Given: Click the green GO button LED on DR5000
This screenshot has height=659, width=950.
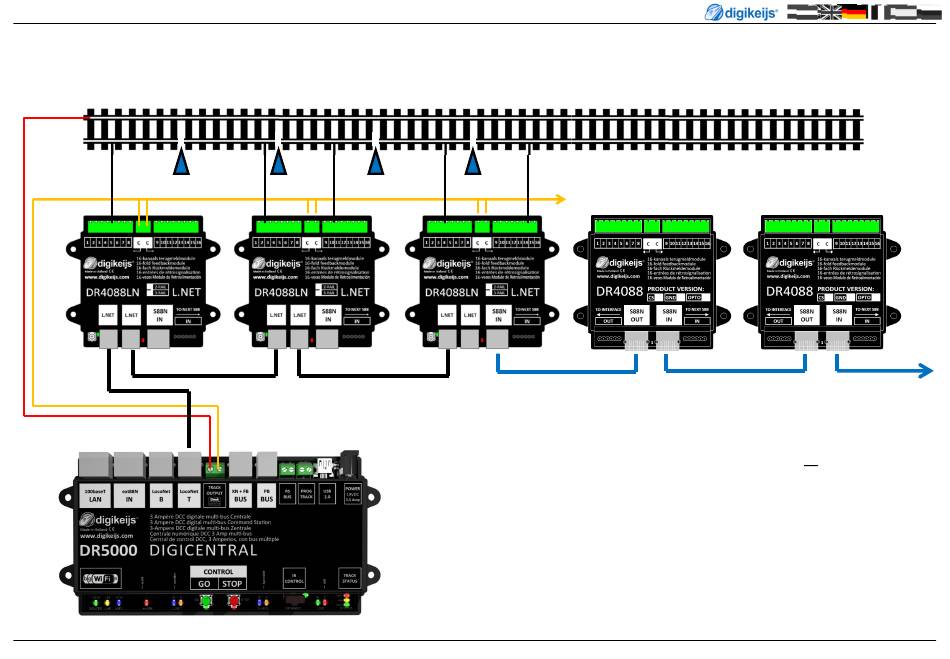Looking at the screenshot, I should click(205, 601).
